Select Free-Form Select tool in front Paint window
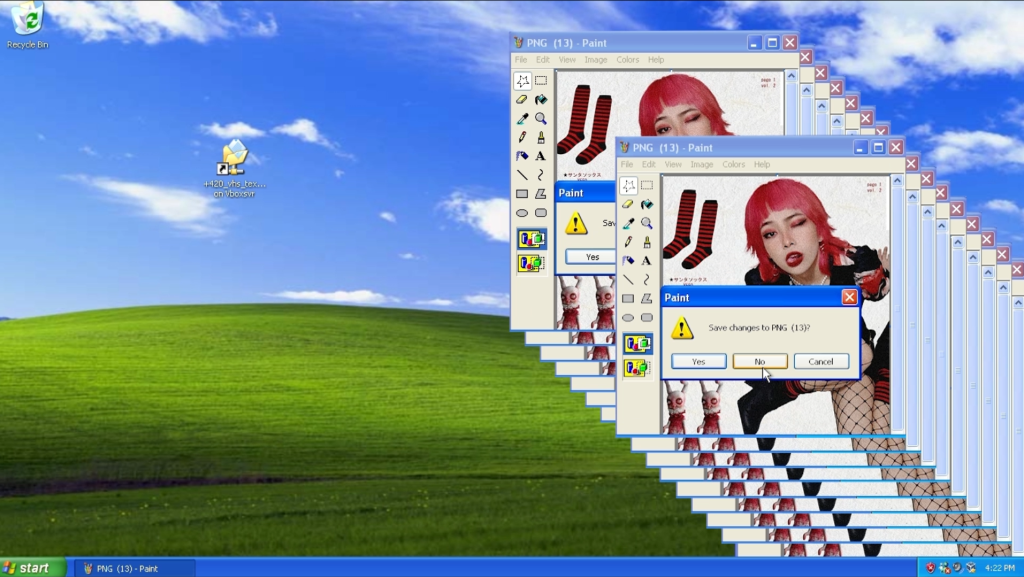Screen dimensions: 1024x577 coord(628,185)
